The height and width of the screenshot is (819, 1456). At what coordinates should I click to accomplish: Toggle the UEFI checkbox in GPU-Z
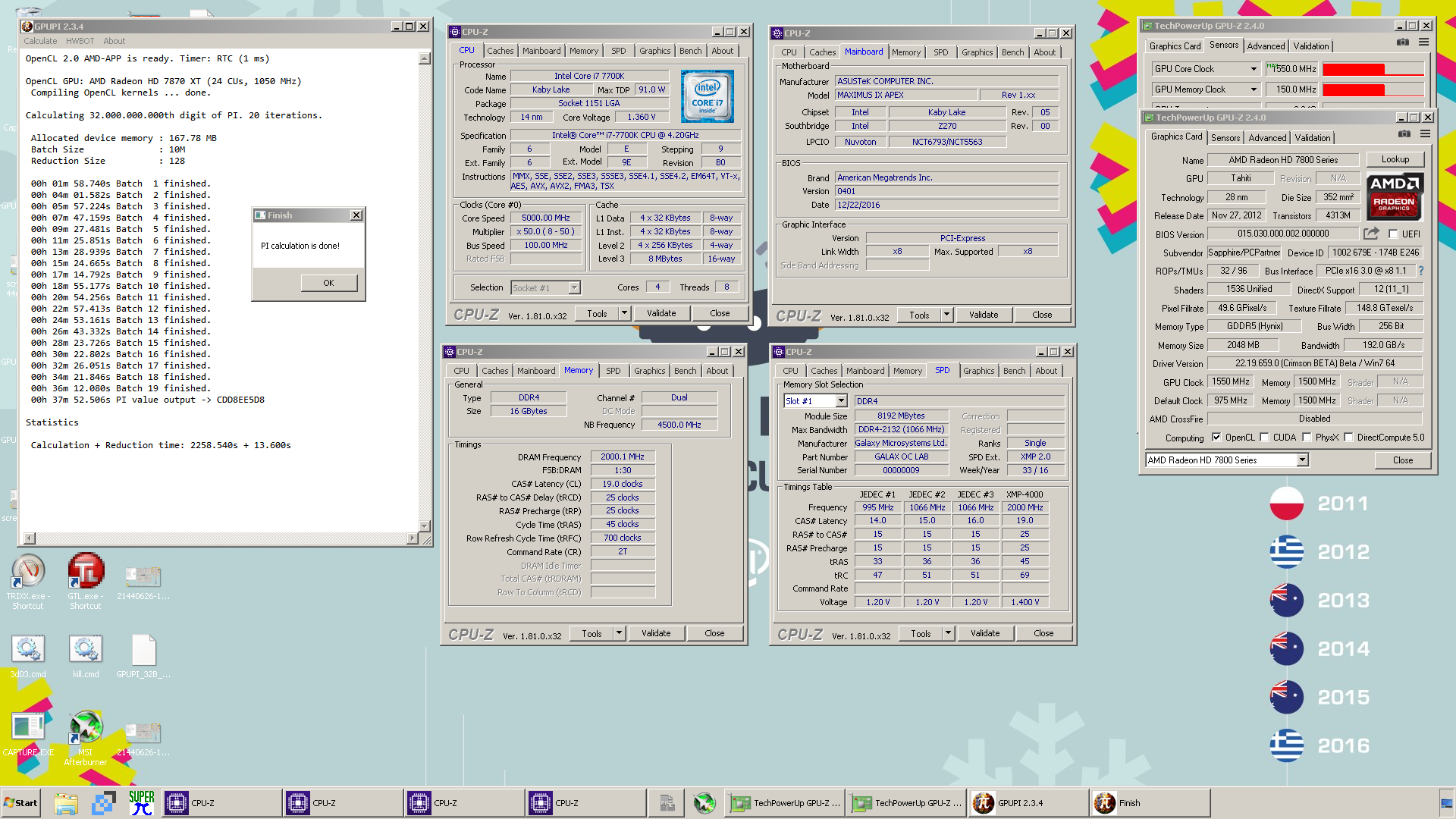tap(1393, 234)
